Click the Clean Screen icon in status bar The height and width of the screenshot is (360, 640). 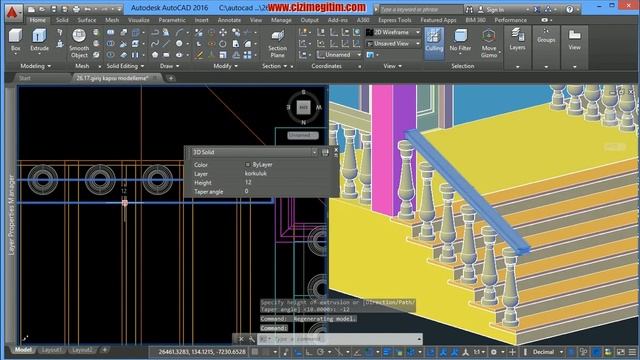[x=620, y=352]
